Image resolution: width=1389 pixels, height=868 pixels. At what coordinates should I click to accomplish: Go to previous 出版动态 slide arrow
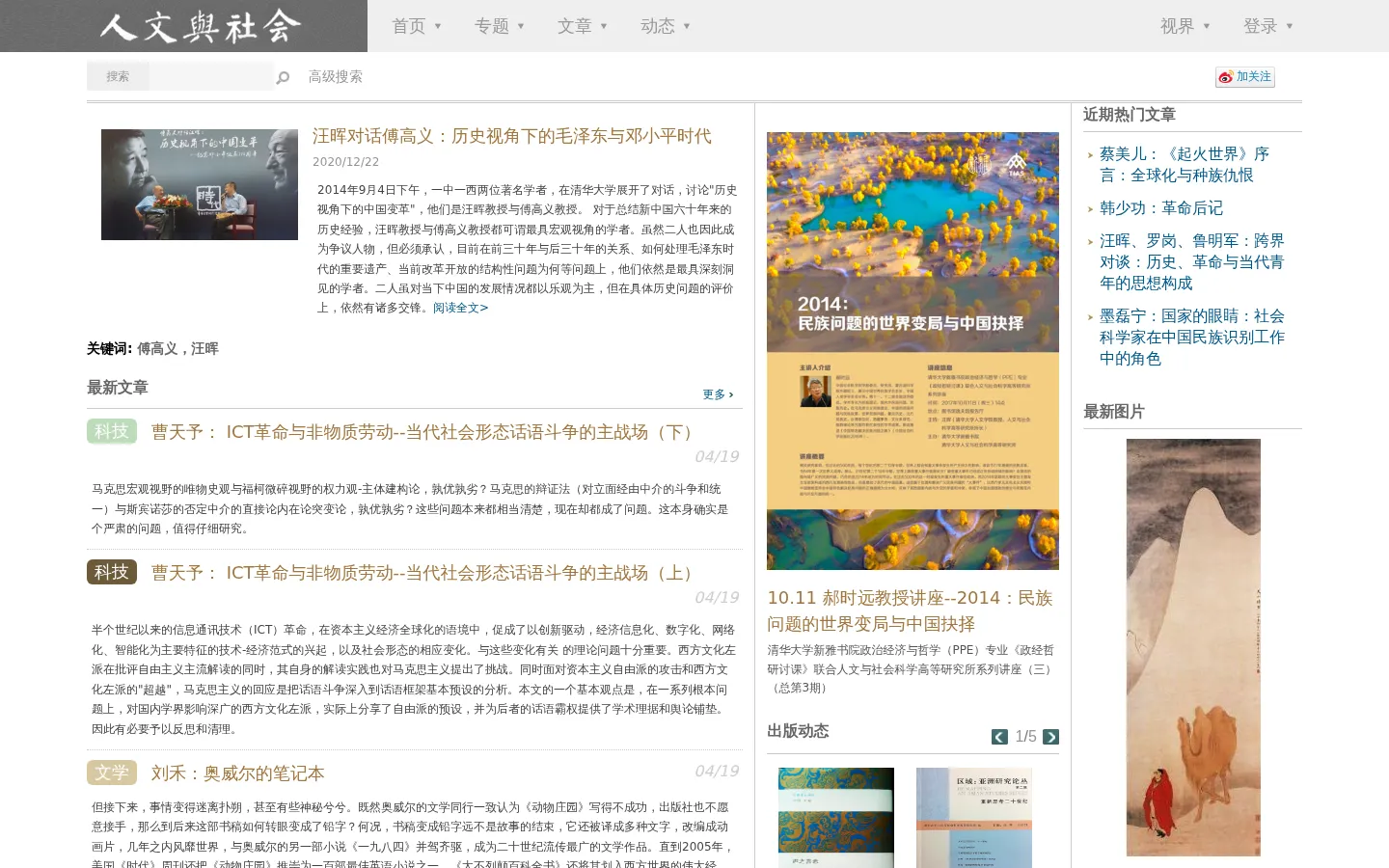click(999, 737)
